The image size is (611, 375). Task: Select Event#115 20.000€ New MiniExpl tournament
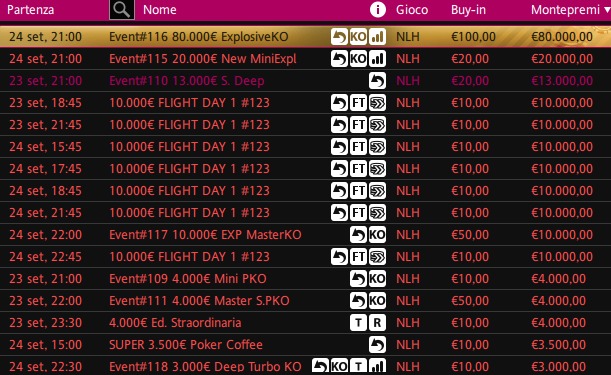pyautogui.click(x=306, y=59)
